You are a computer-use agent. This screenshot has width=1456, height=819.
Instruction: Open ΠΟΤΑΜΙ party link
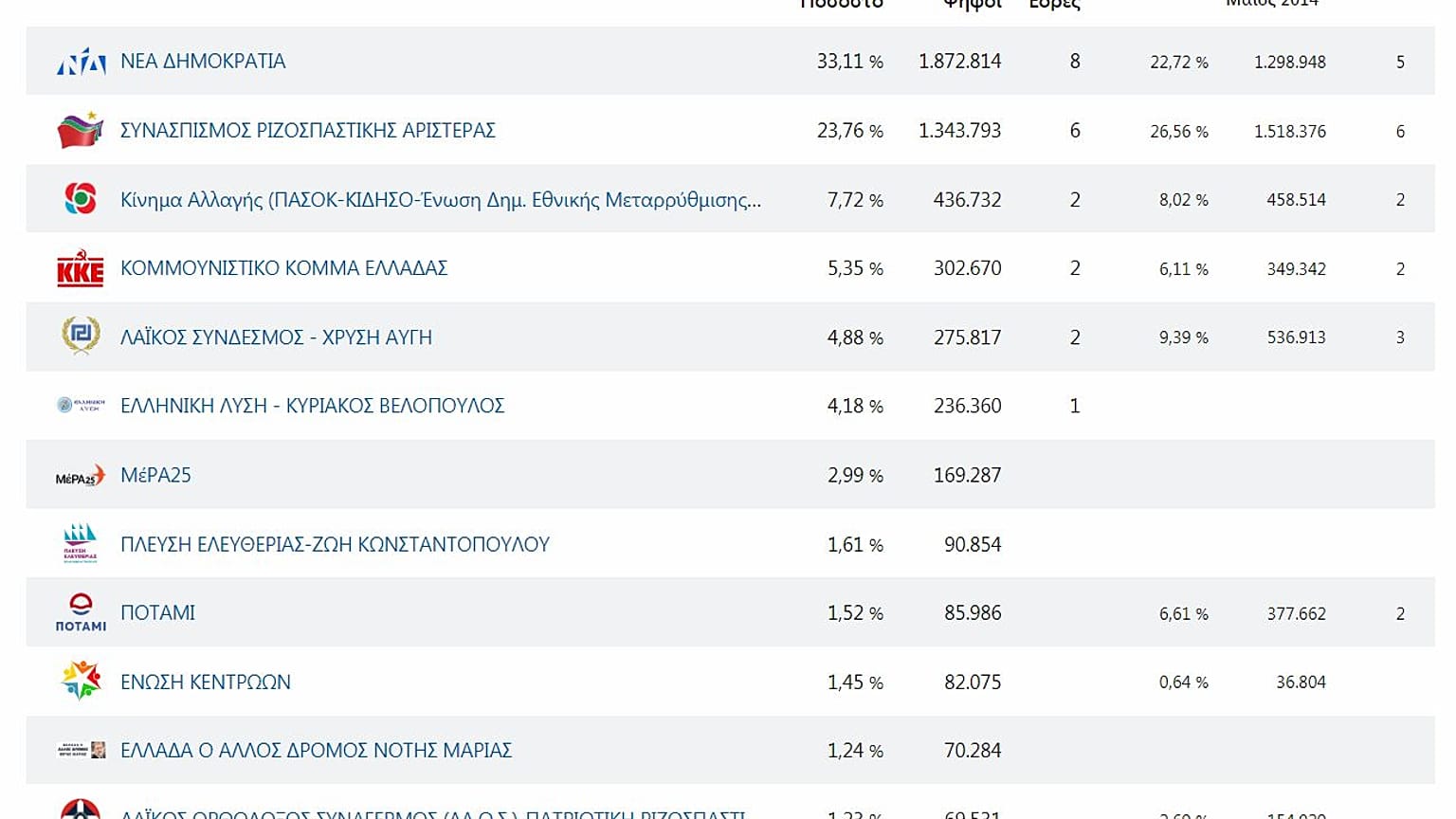(157, 612)
